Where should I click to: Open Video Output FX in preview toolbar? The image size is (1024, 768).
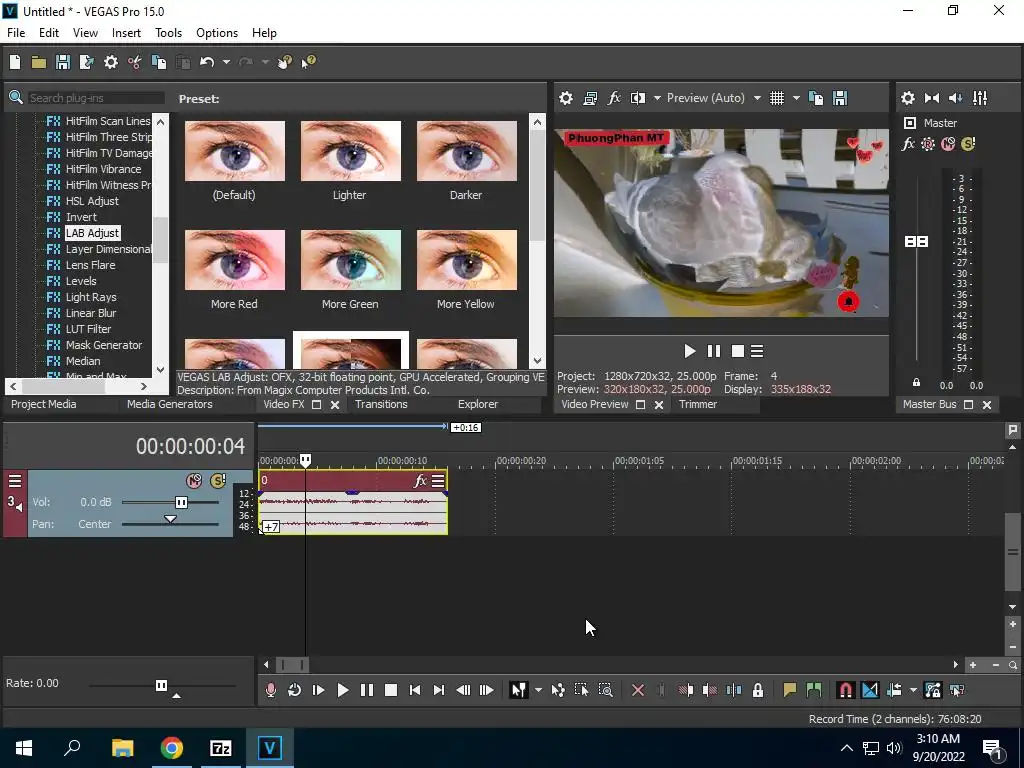coord(614,98)
